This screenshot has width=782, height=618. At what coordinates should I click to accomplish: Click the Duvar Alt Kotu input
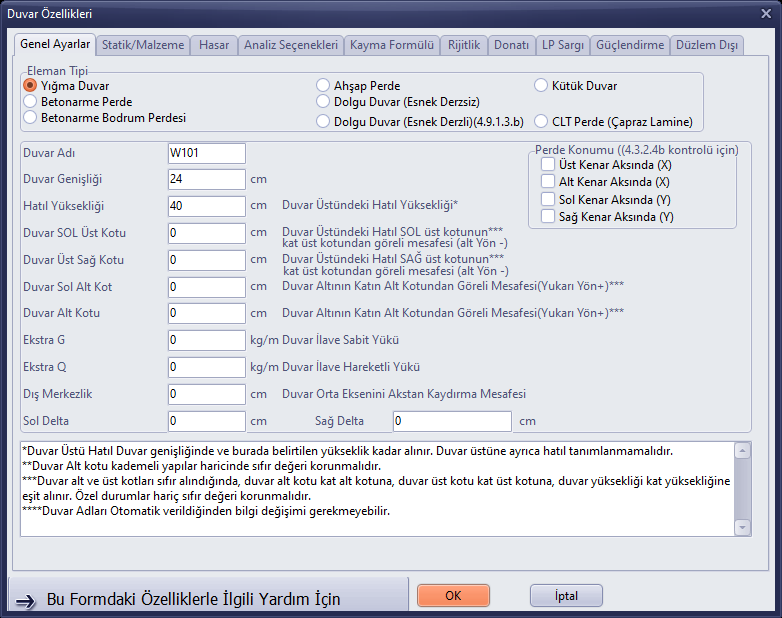pos(206,313)
